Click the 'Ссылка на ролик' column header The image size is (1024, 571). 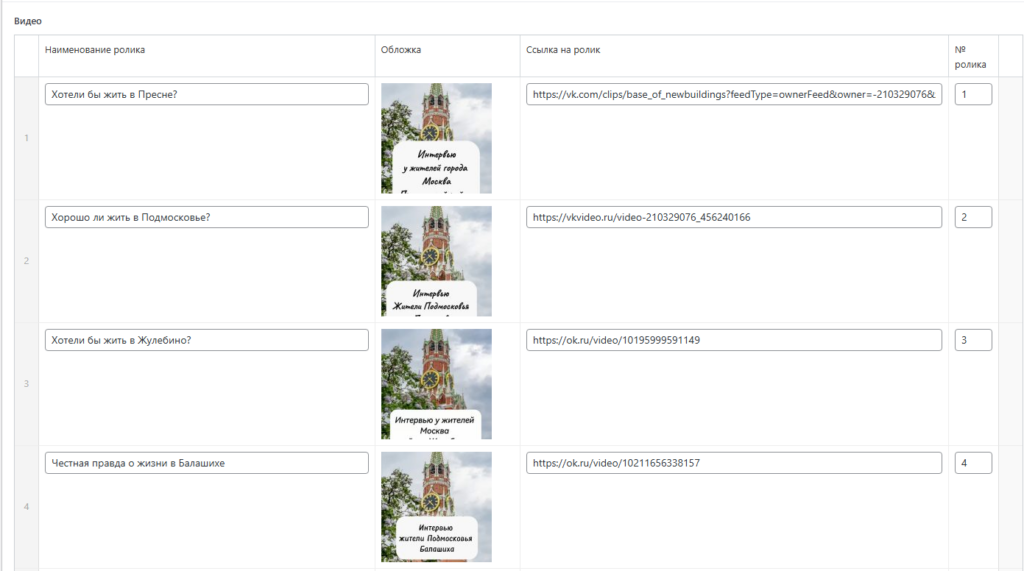click(563, 50)
